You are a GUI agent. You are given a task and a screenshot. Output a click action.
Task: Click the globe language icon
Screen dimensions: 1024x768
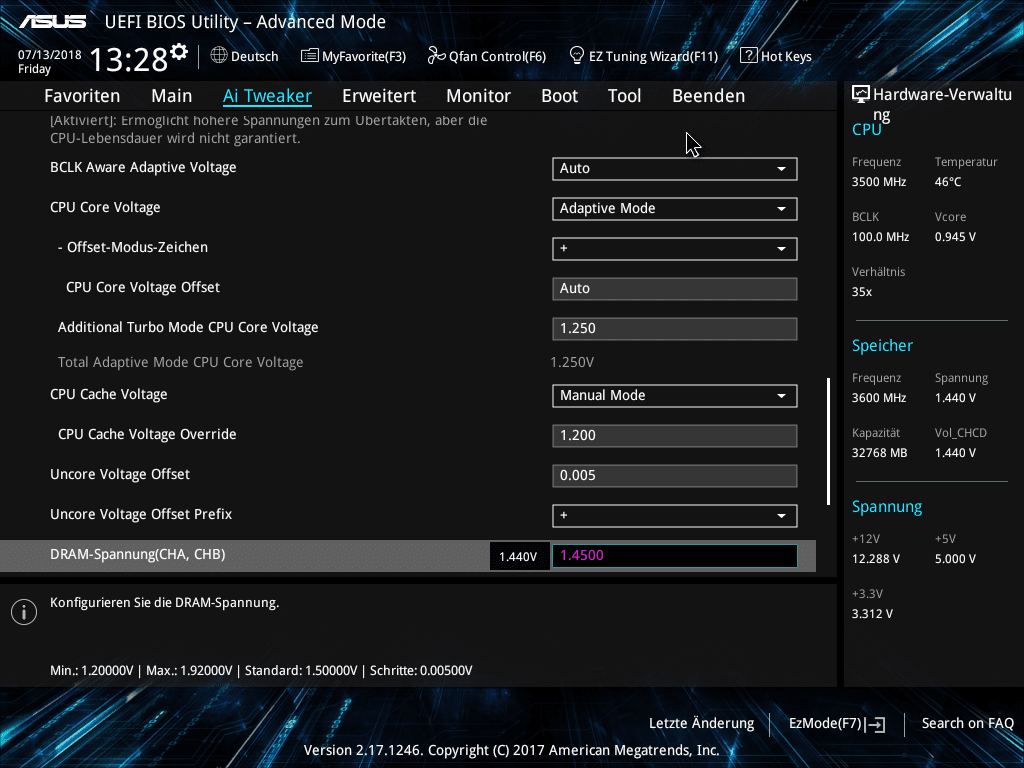coord(219,56)
